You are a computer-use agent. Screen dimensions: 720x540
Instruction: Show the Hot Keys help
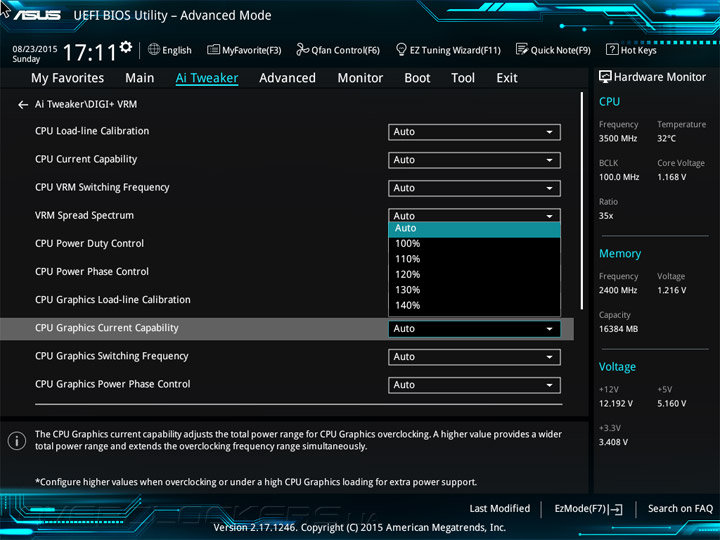click(631, 50)
